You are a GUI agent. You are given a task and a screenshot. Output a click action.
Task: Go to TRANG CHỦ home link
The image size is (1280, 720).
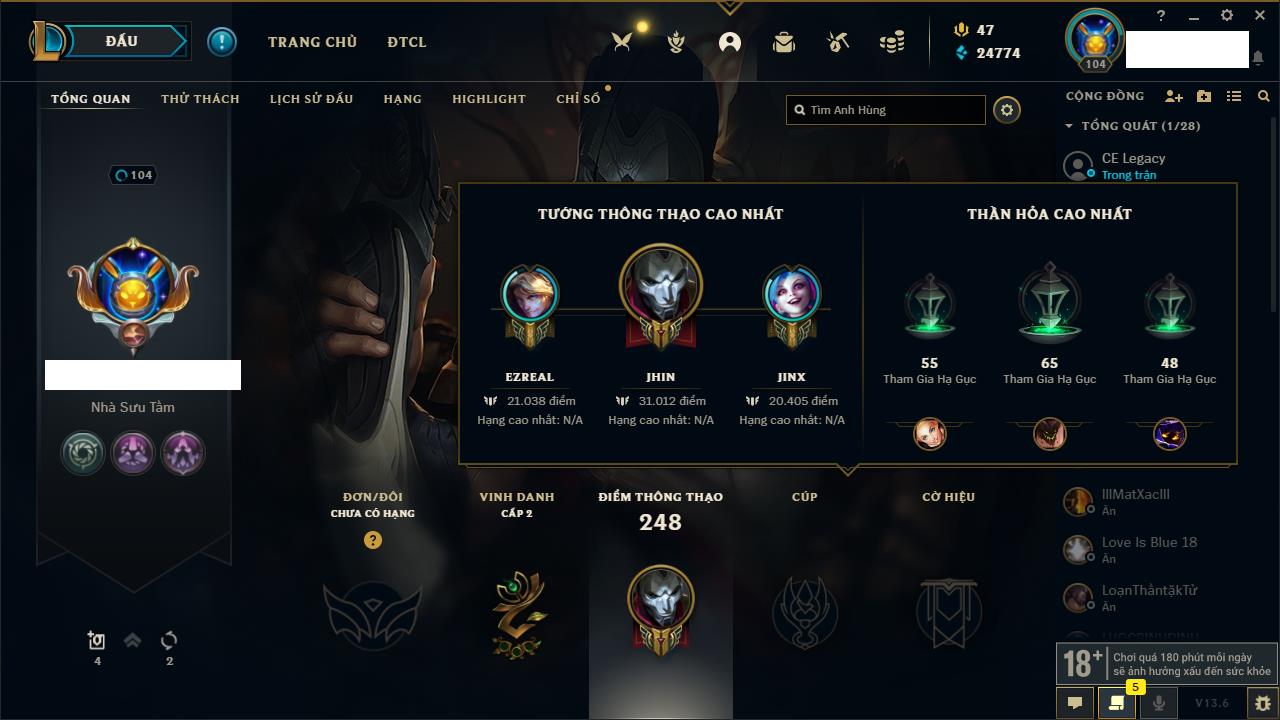coord(312,42)
